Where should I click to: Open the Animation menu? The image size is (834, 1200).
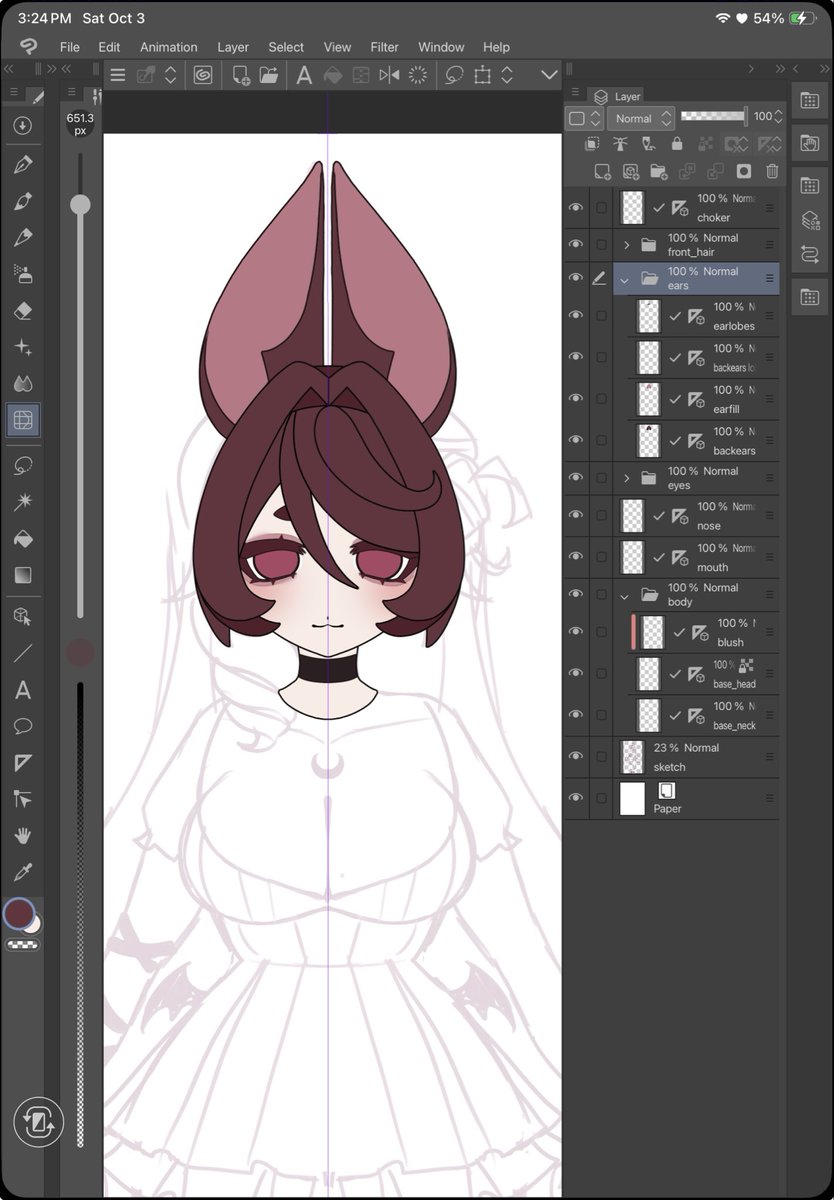pyautogui.click(x=169, y=47)
